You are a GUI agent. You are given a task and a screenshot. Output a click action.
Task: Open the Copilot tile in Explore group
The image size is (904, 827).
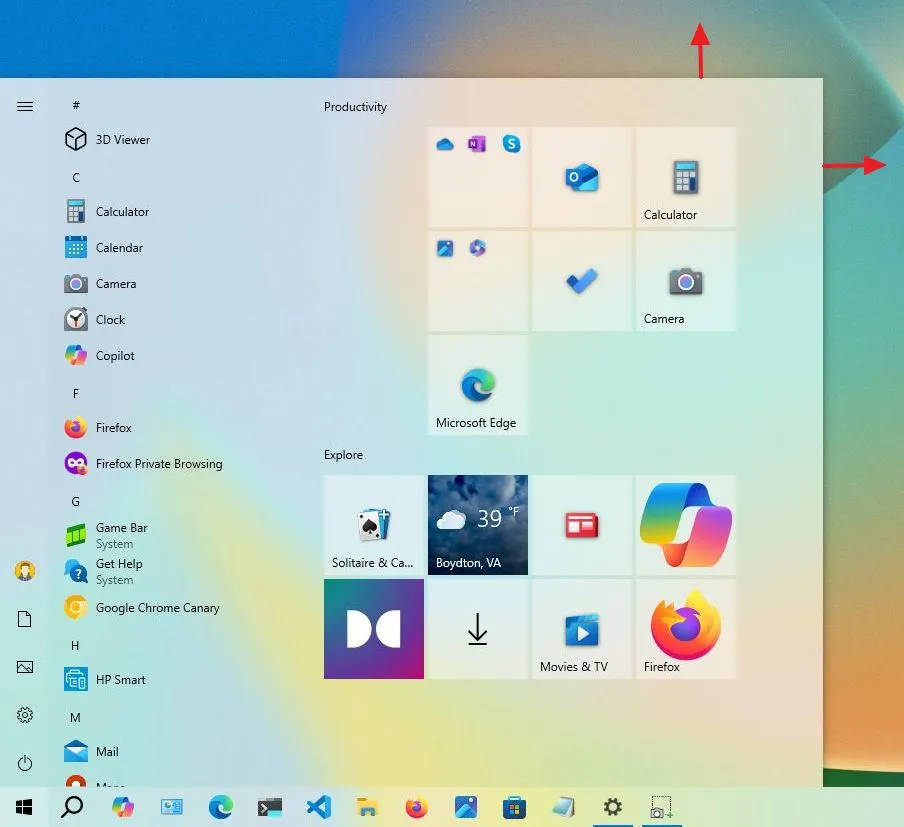click(x=685, y=525)
